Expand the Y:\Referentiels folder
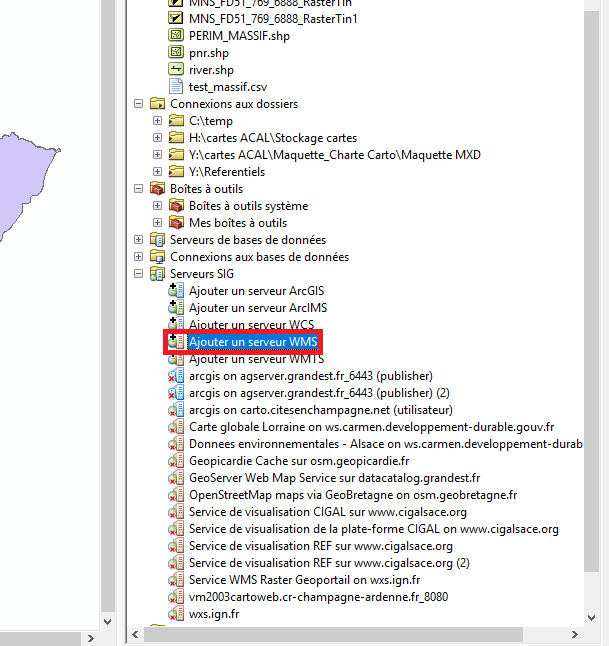Screen dimensions: 609x646 click(157, 171)
